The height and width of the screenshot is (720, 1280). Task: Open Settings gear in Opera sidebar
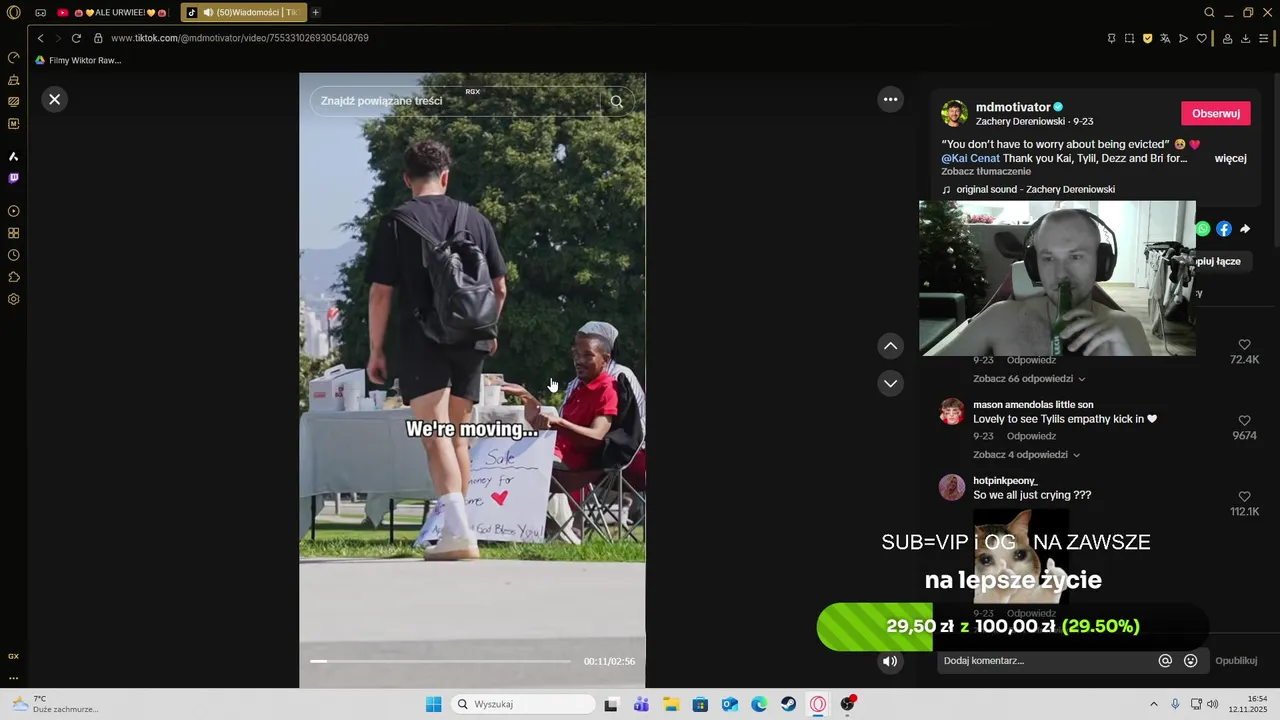[x=14, y=299]
